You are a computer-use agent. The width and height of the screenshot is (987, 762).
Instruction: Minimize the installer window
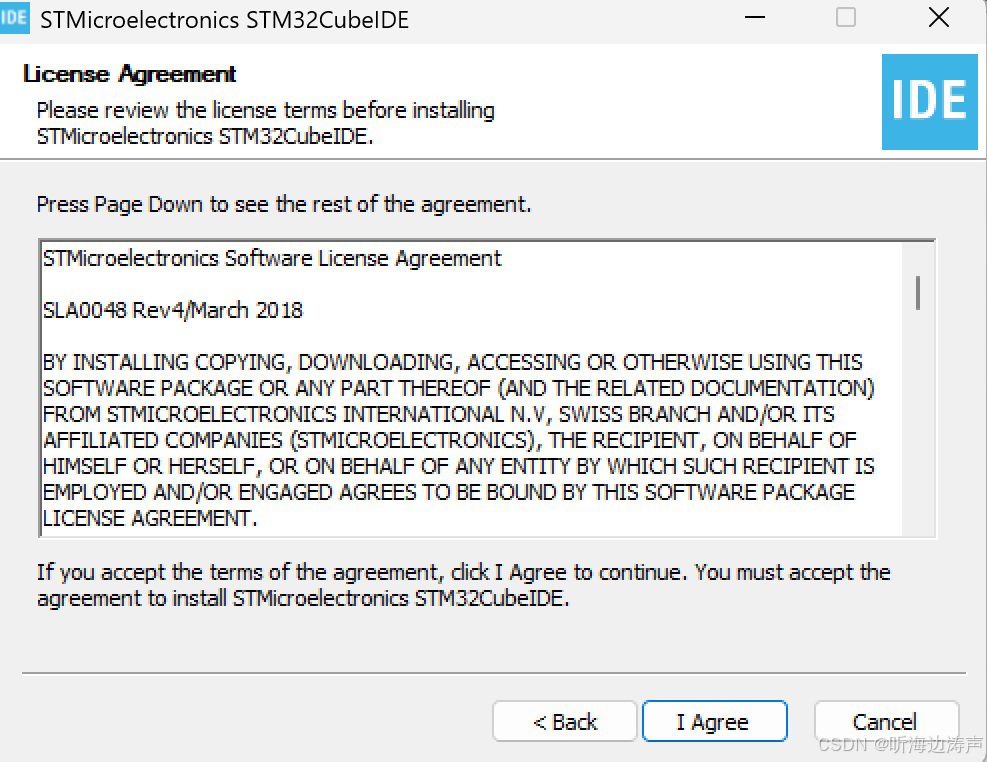(x=755, y=18)
